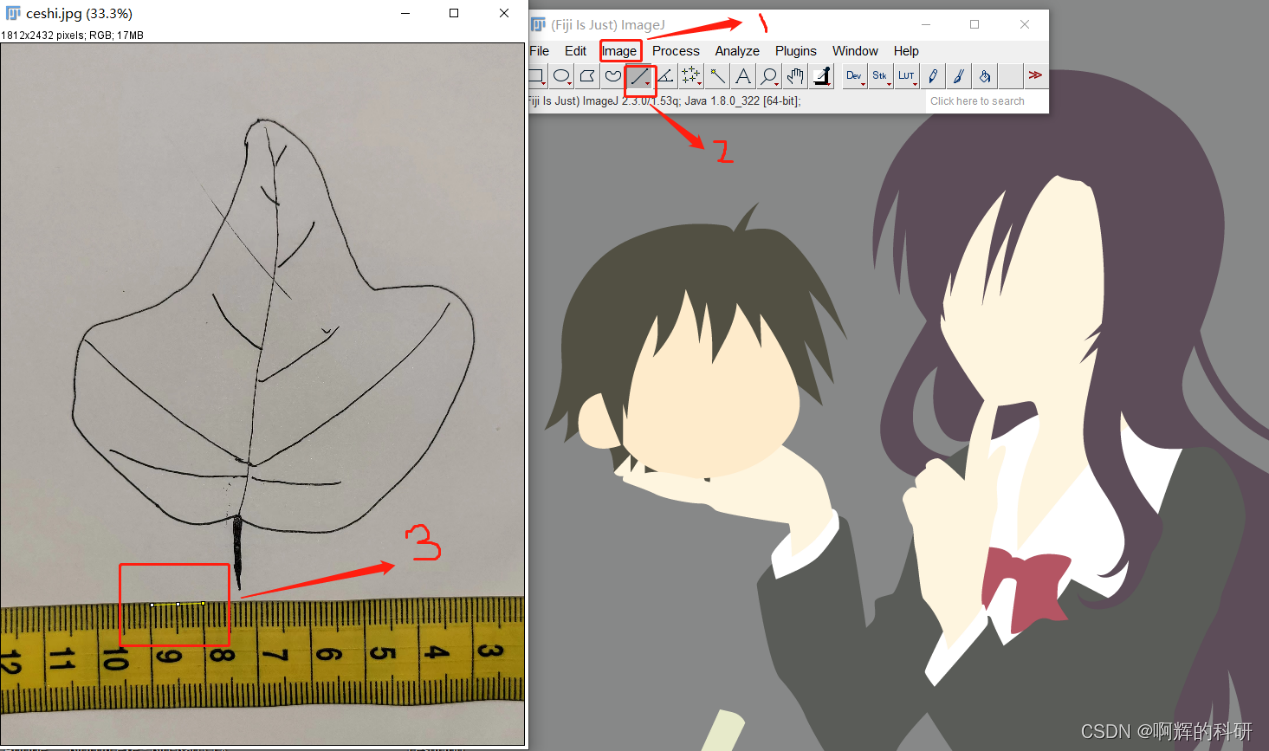Maximize the ceshi.jpg image window

(454, 14)
